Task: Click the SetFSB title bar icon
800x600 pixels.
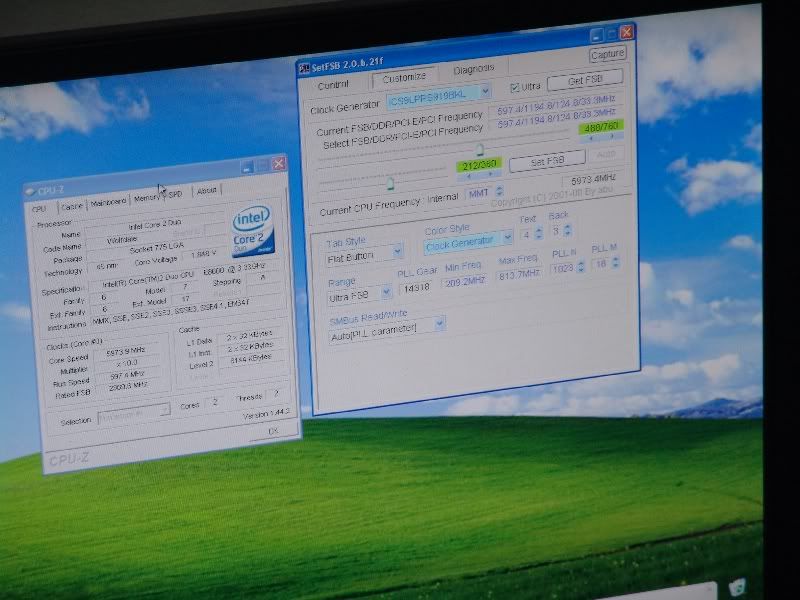Action: click(x=304, y=65)
